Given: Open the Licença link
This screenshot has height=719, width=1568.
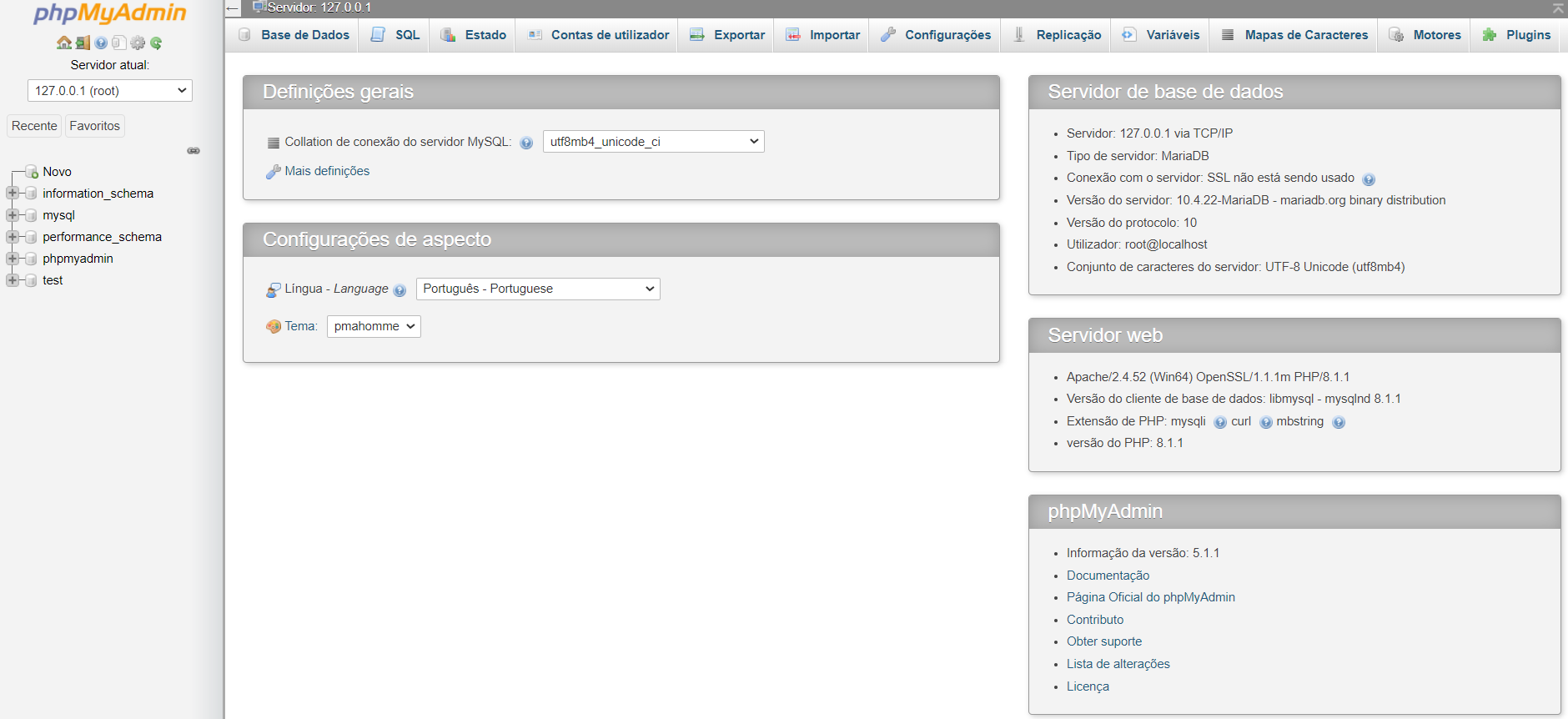Looking at the screenshot, I should [x=1088, y=686].
